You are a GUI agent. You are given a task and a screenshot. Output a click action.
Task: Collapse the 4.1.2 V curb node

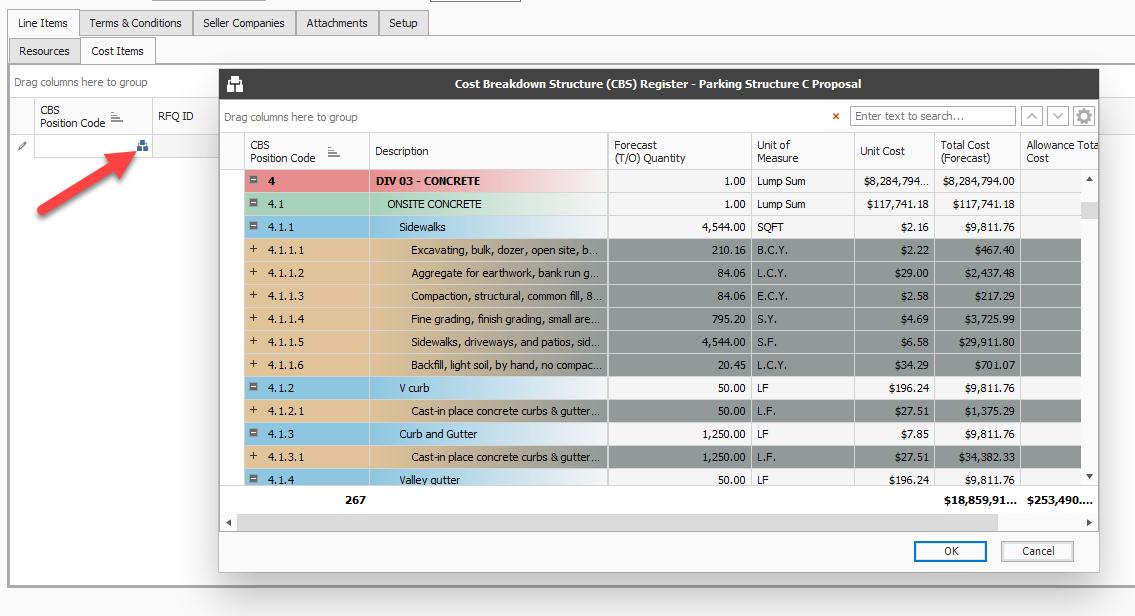point(254,387)
